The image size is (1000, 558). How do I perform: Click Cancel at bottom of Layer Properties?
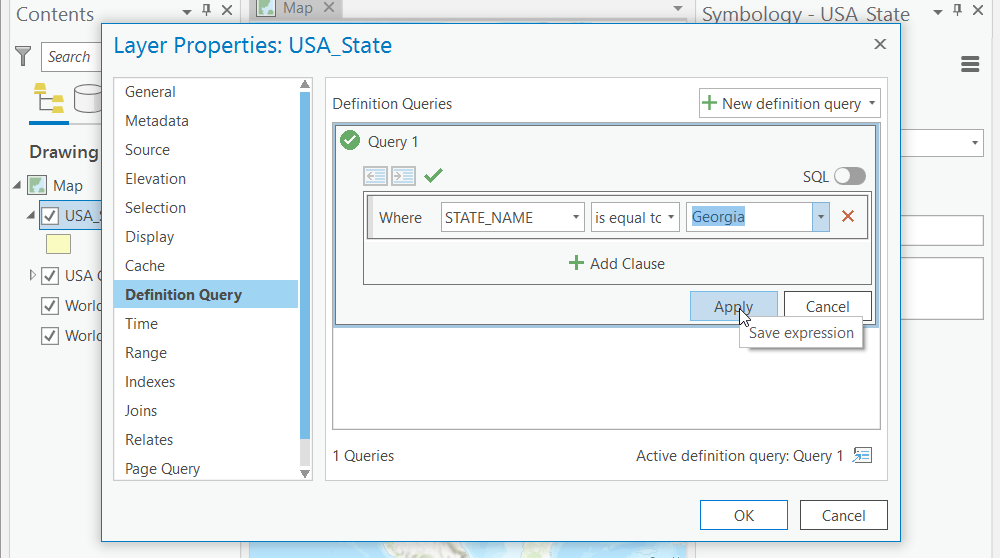coord(843,515)
